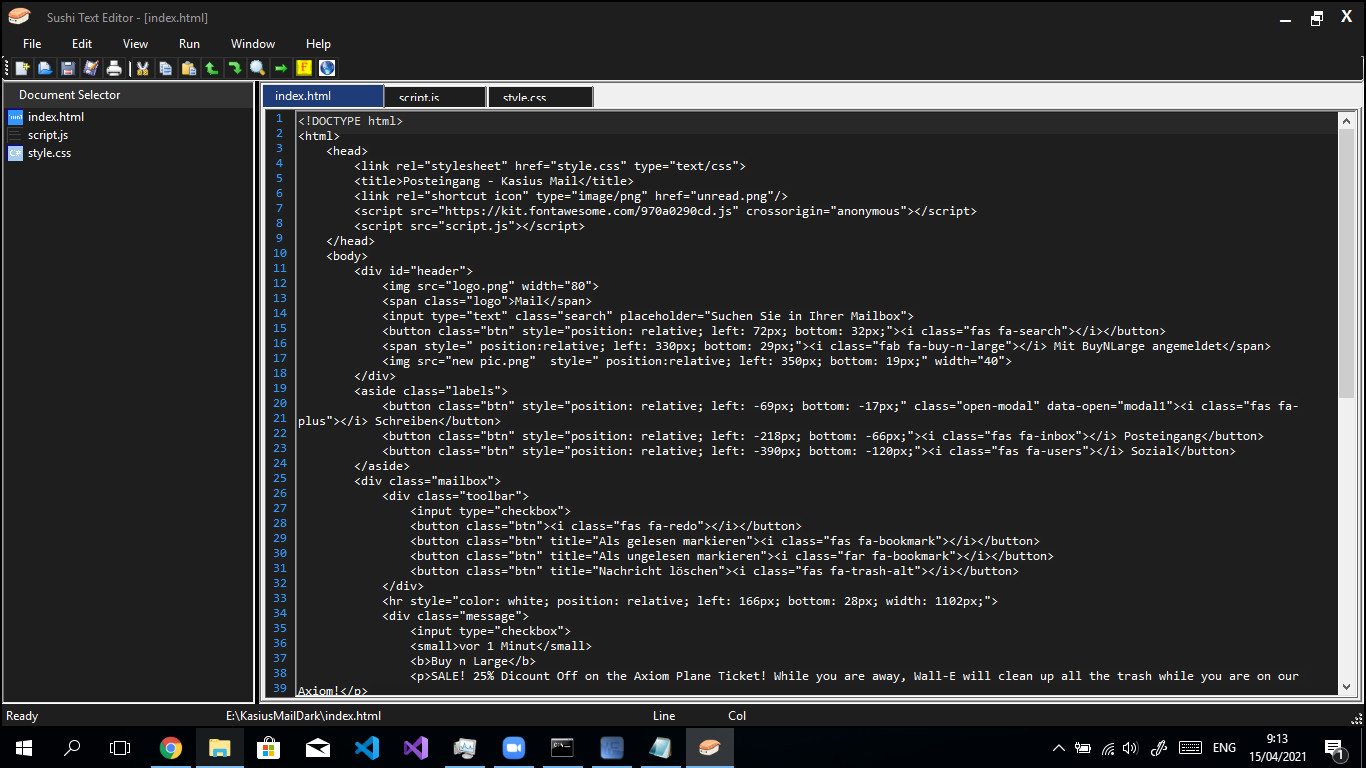
Task: Open the File menu
Action: point(32,44)
